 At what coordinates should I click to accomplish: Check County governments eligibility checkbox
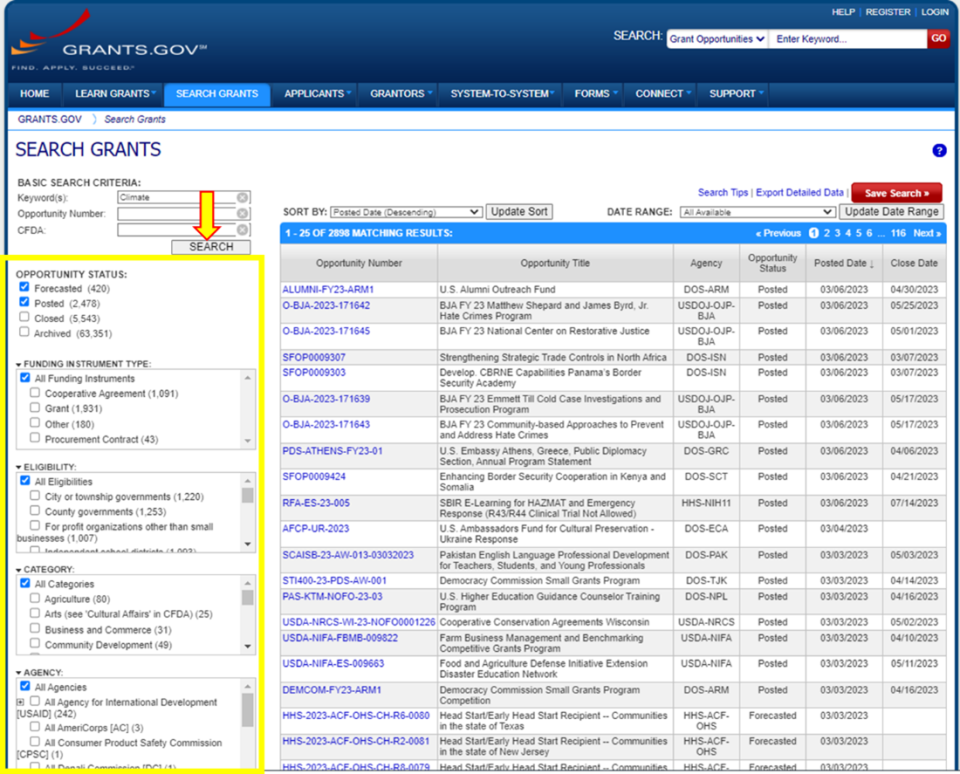tap(35, 510)
